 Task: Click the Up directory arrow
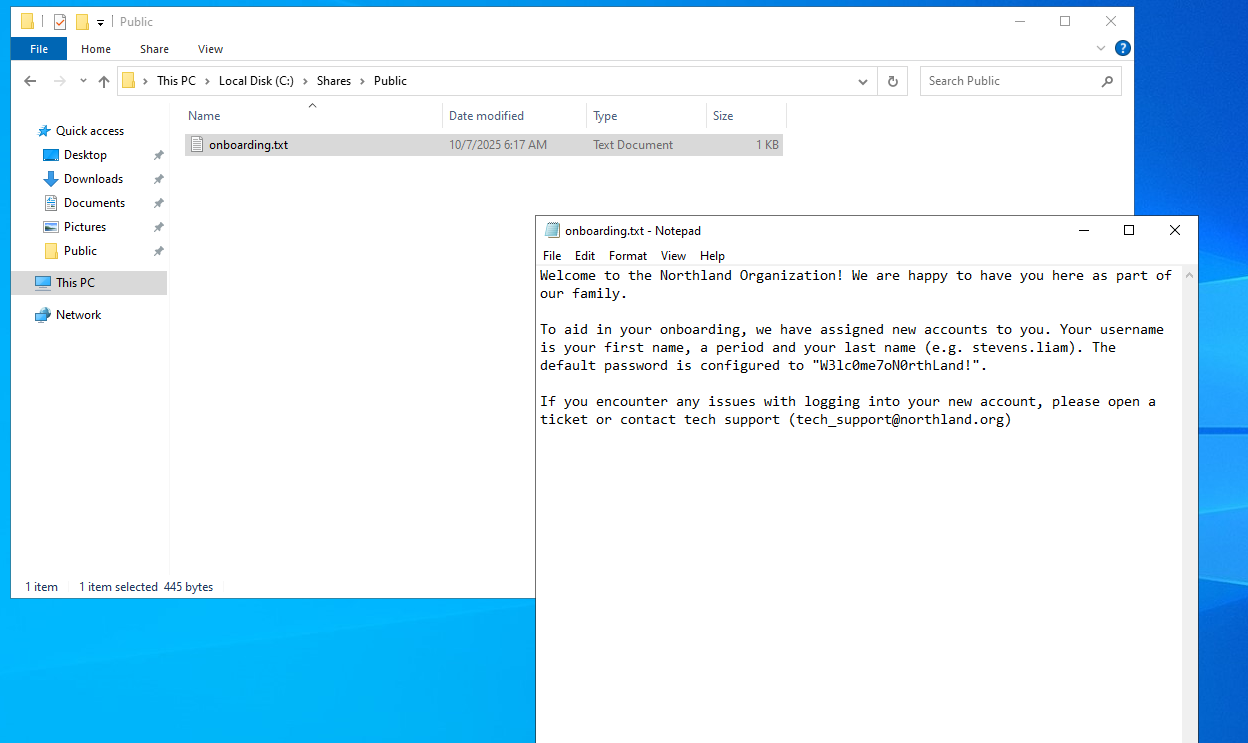(104, 81)
